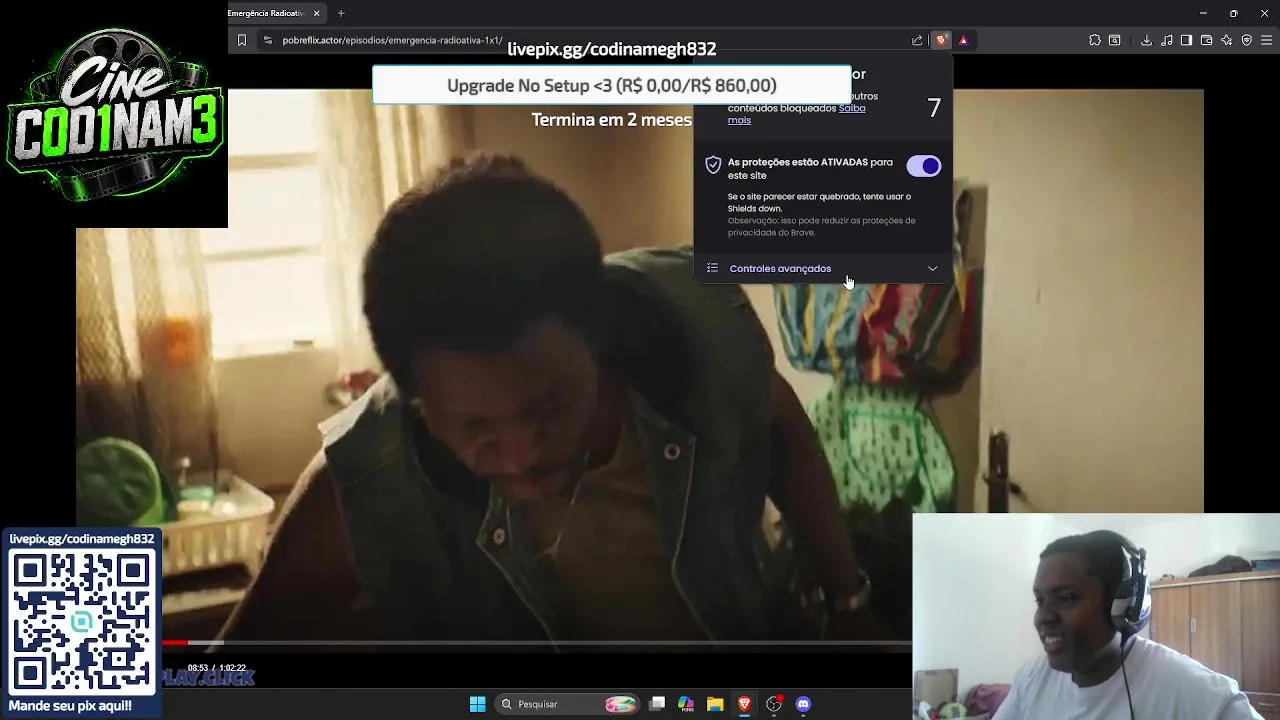Expand the Controles avançados chevron
The width and height of the screenshot is (1280, 720).
click(932, 268)
